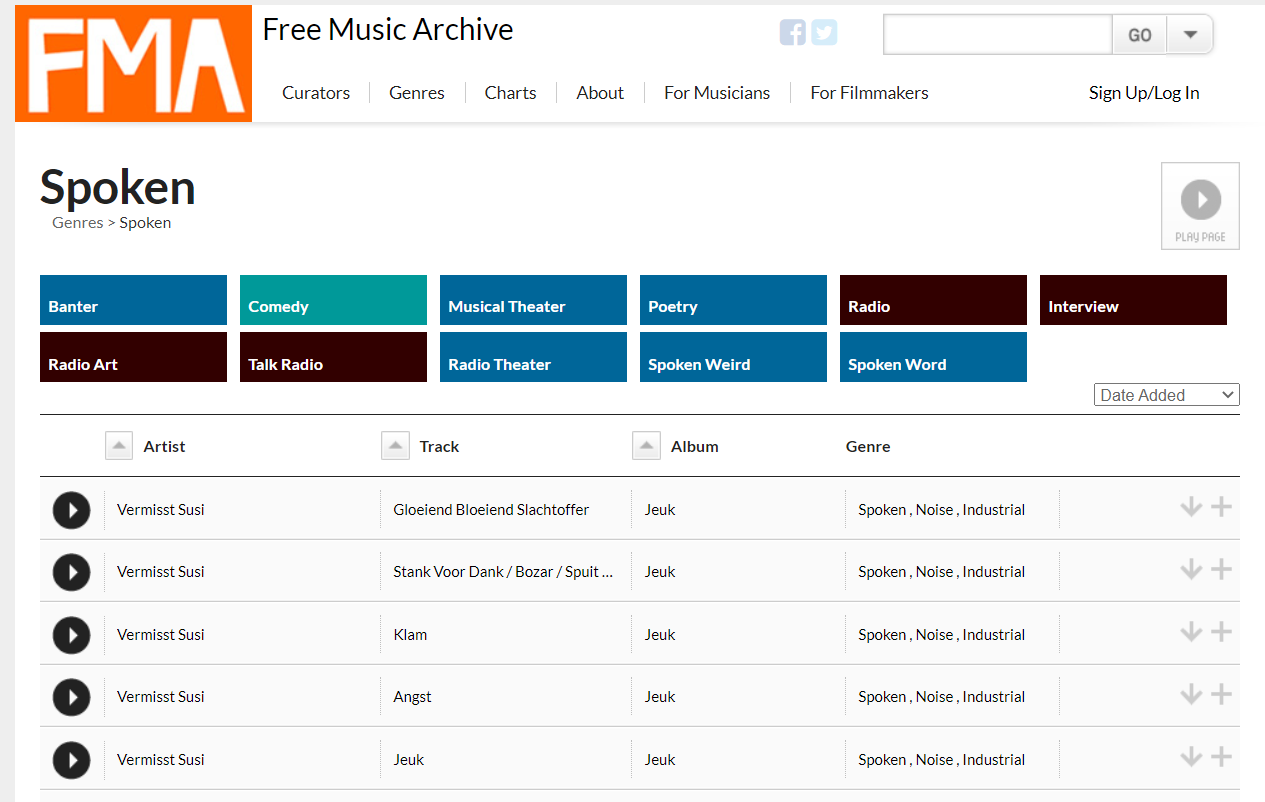Sort by Album column arrow
This screenshot has height=802, width=1265.
click(x=646, y=446)
